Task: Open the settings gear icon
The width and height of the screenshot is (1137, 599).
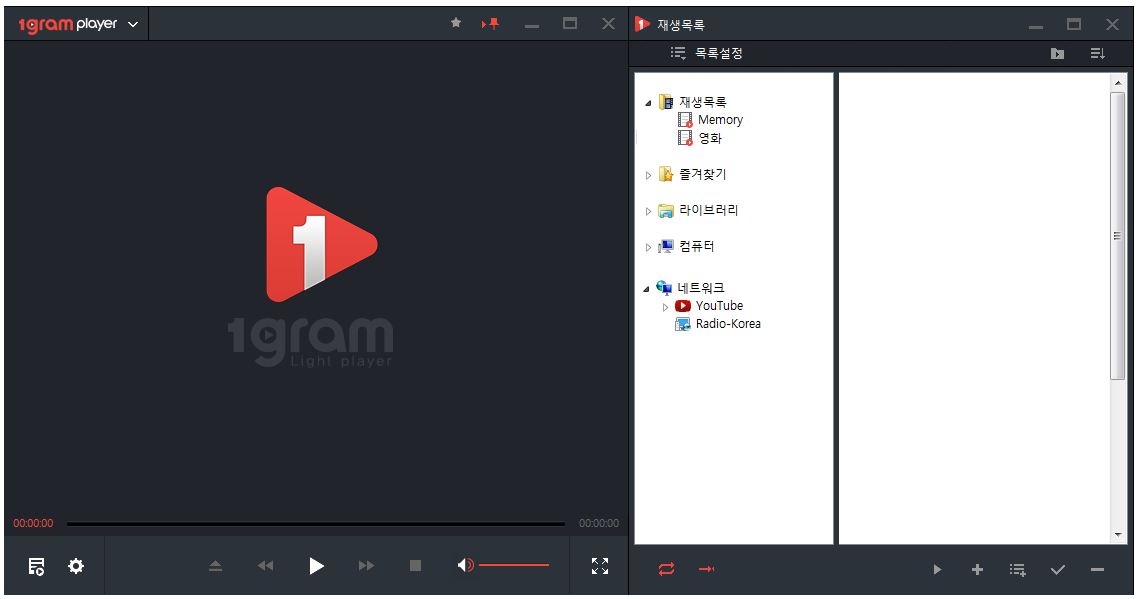Action: point(76,566)
